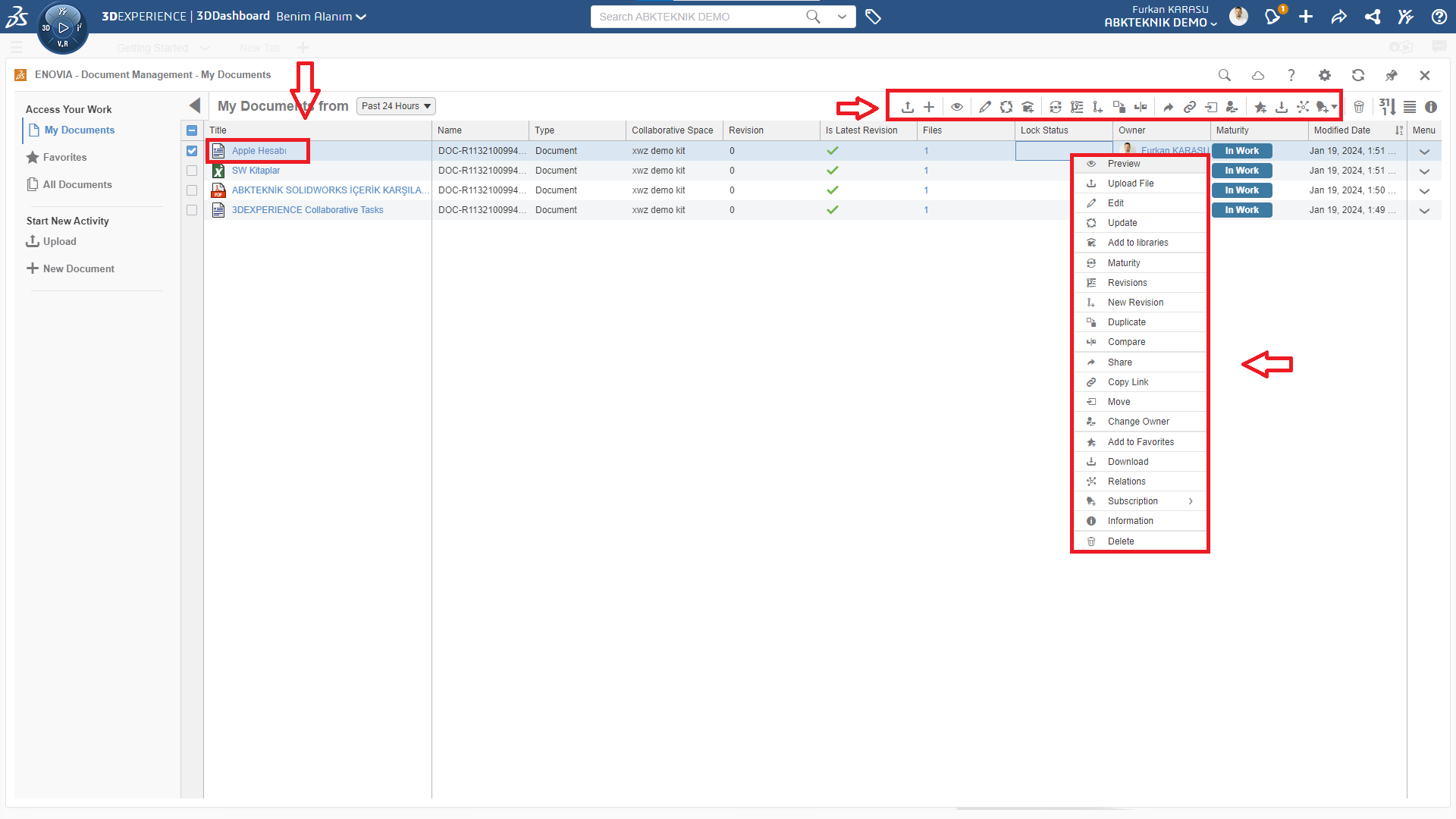The image size is (1456, 819).
Task: Click New Document in the left panel
Action: (x=78, y=268)
